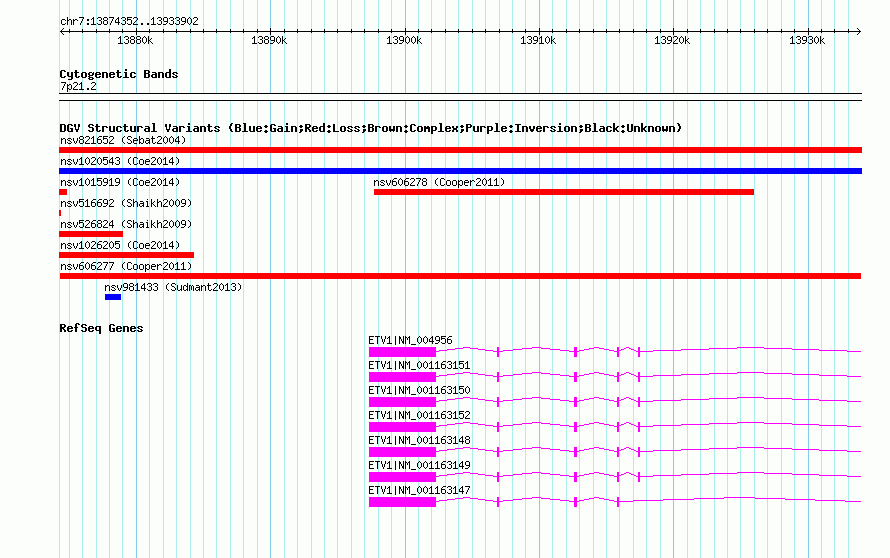Click the nsv1015919 (Coe2014) short red bar

pos(63,192)
